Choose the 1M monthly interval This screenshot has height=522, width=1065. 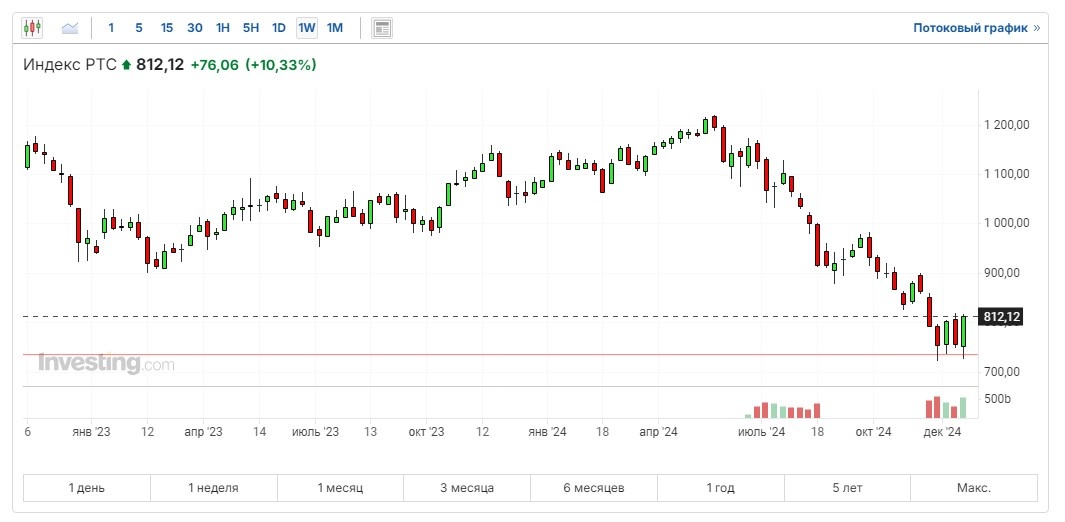pyautogui.click(x=335, y=28)
